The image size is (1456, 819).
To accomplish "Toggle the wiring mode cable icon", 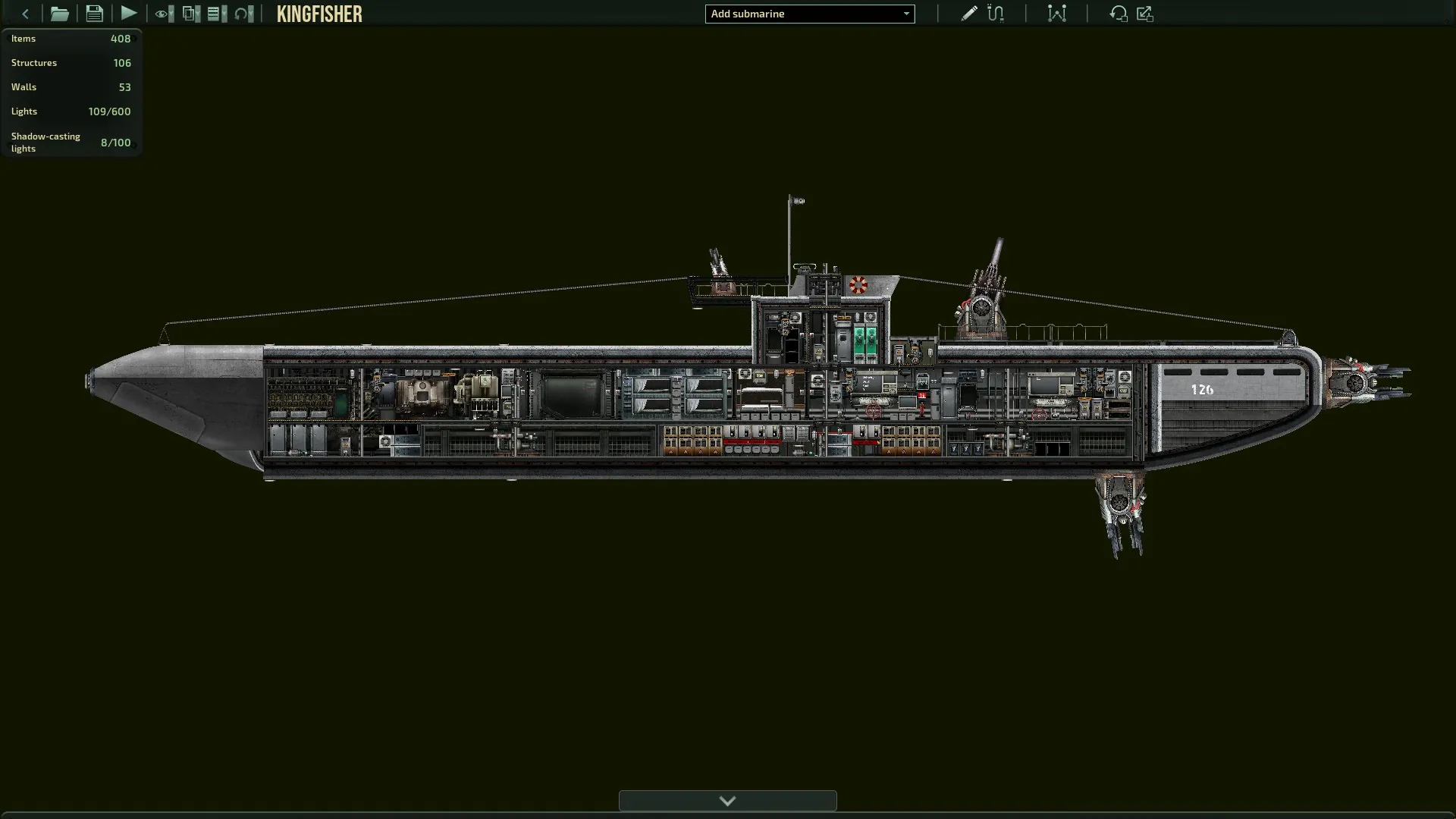I will pyautogui.click(x=996, y=14).
